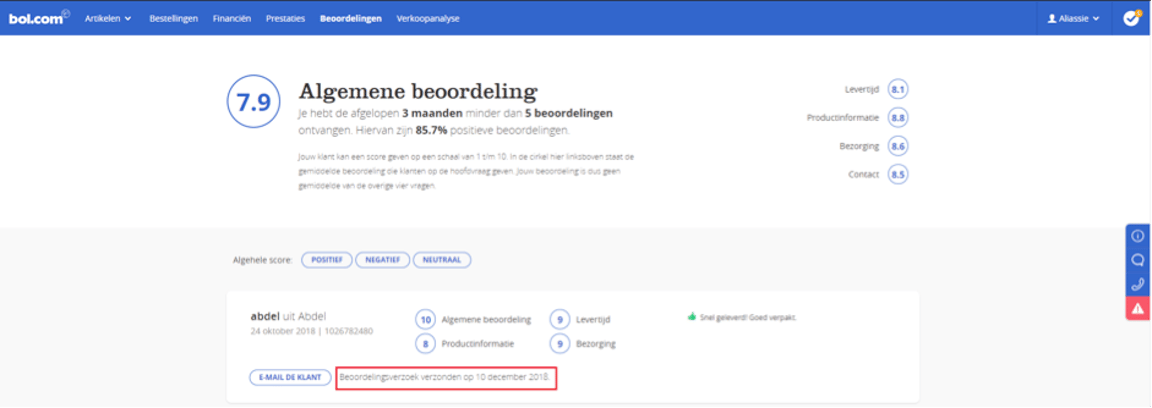
Task: Toggle the POSITIEF score filter
Action: coord(326,260)
